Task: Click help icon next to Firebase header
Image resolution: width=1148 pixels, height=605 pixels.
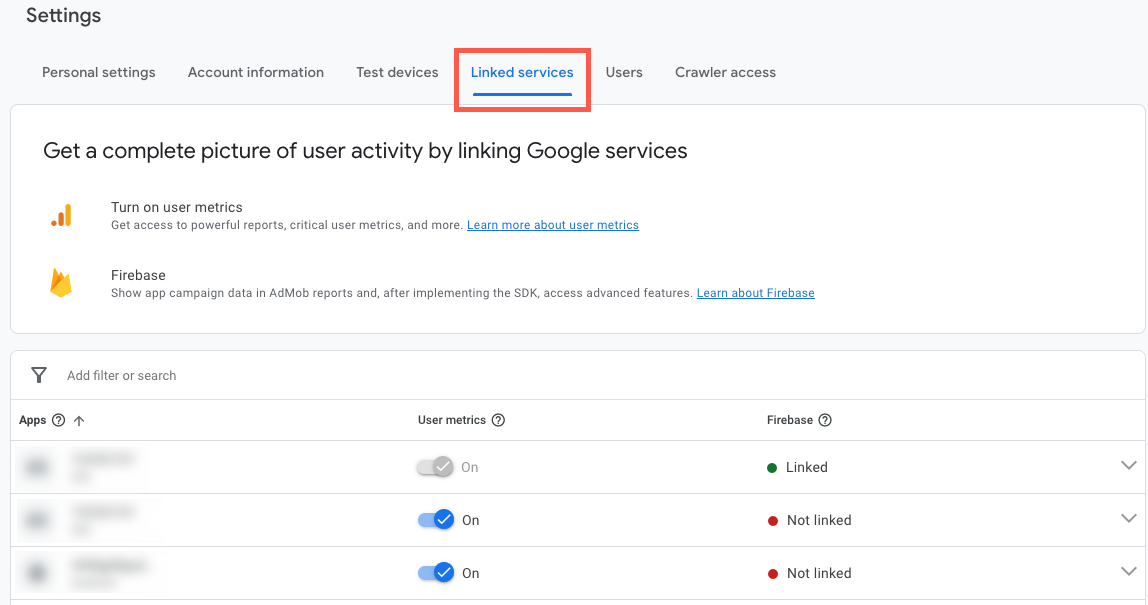Action: tap(825, 420)
